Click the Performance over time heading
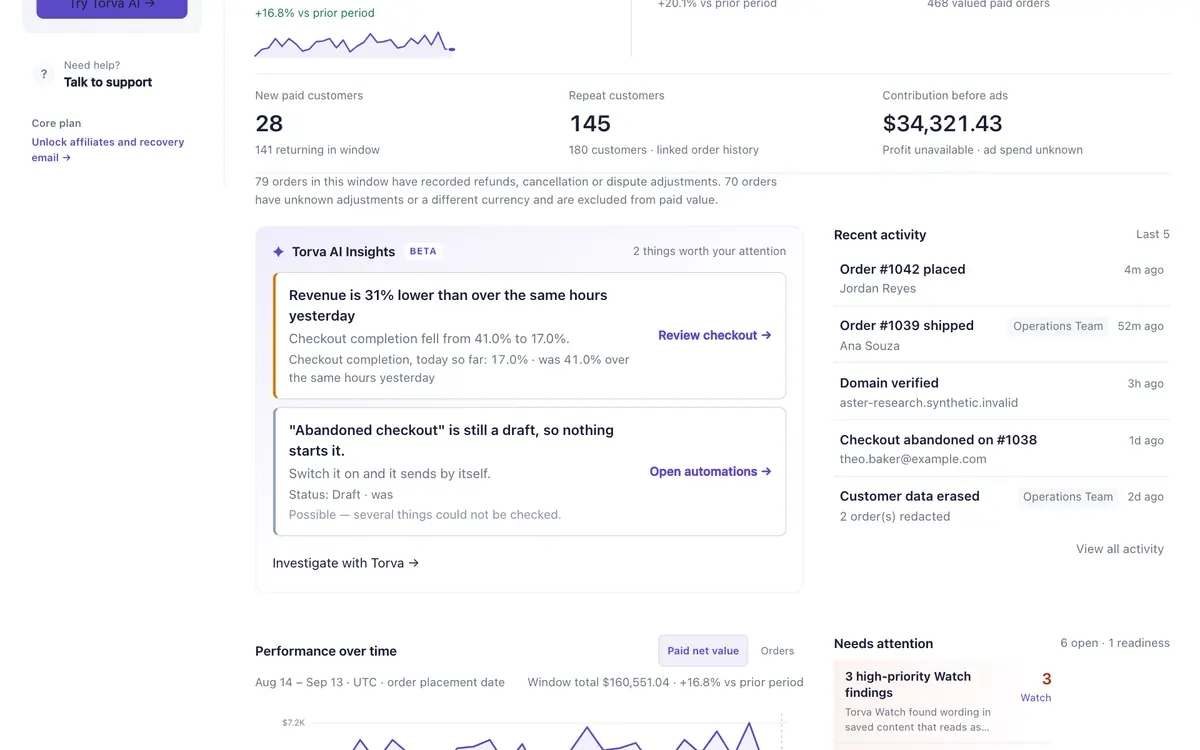 click(326, 651)
